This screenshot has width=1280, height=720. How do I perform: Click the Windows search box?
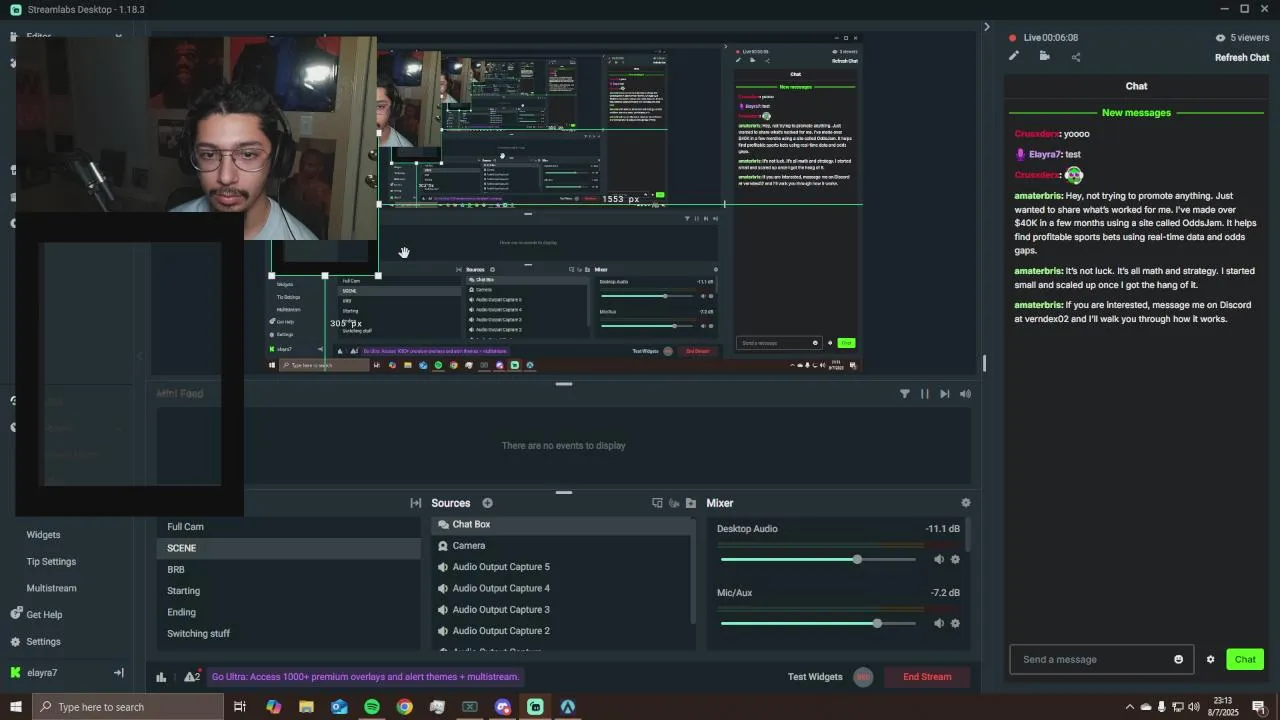pyautogui.click(x=128, y=707)
